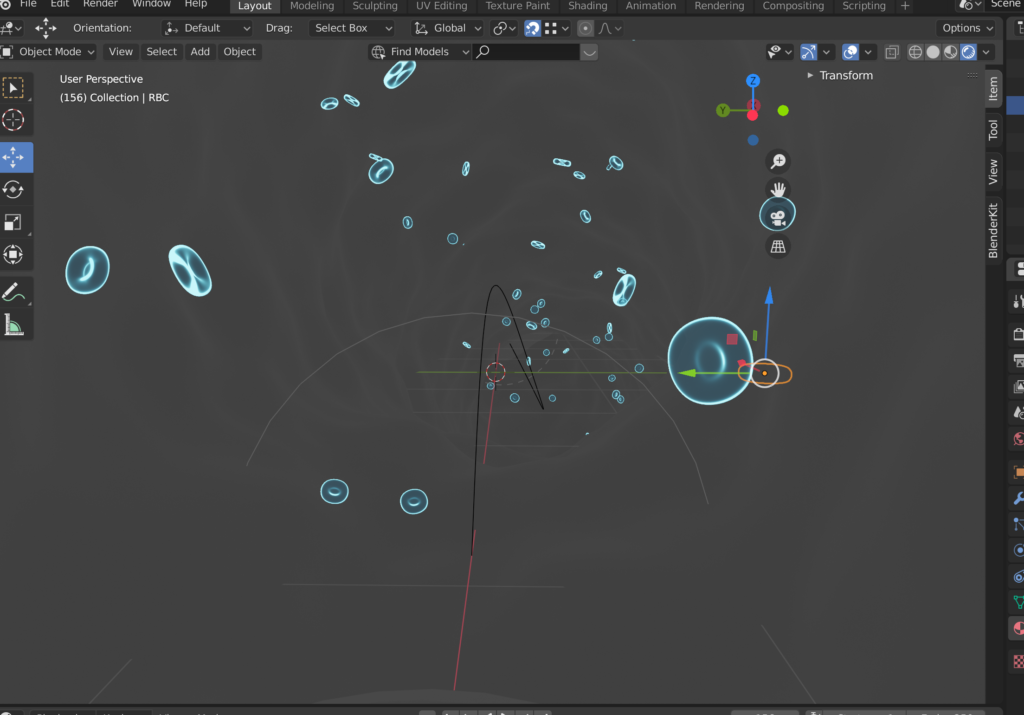The height and width of the screenshot is (715, 1024).
Task: Click the blue Z axis gizmo circle
Action: tap(752, 81)
